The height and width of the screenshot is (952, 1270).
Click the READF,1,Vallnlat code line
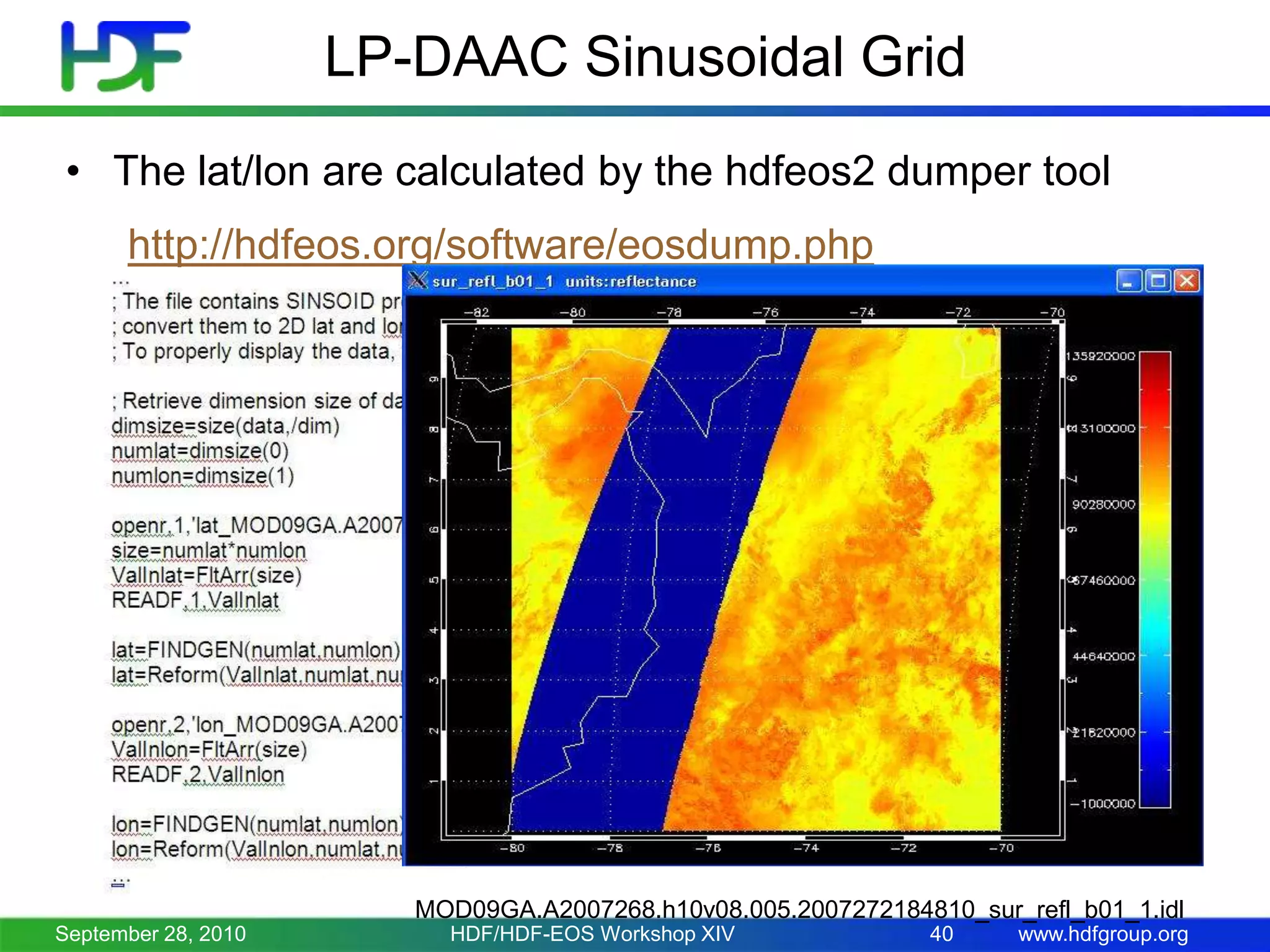(195, 601)
